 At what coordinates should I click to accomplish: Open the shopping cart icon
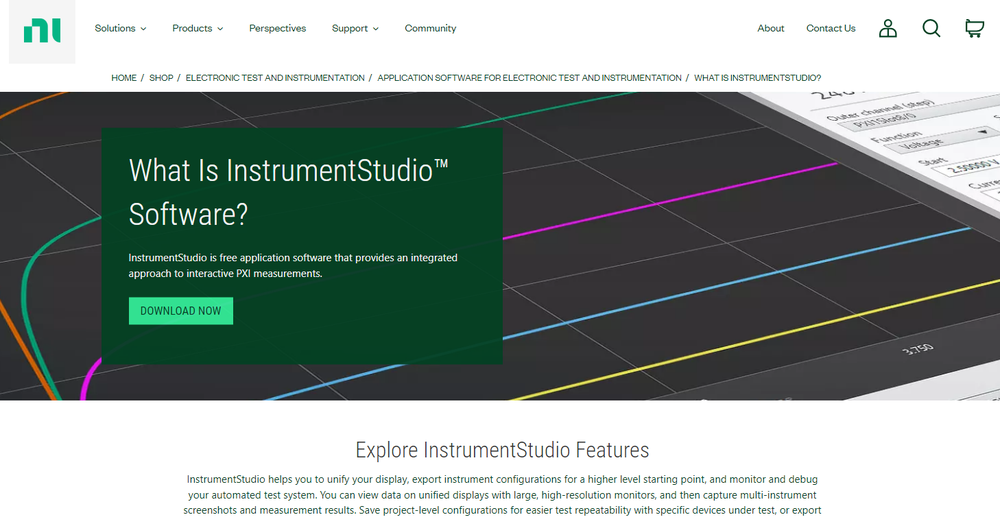pos(974,28)
